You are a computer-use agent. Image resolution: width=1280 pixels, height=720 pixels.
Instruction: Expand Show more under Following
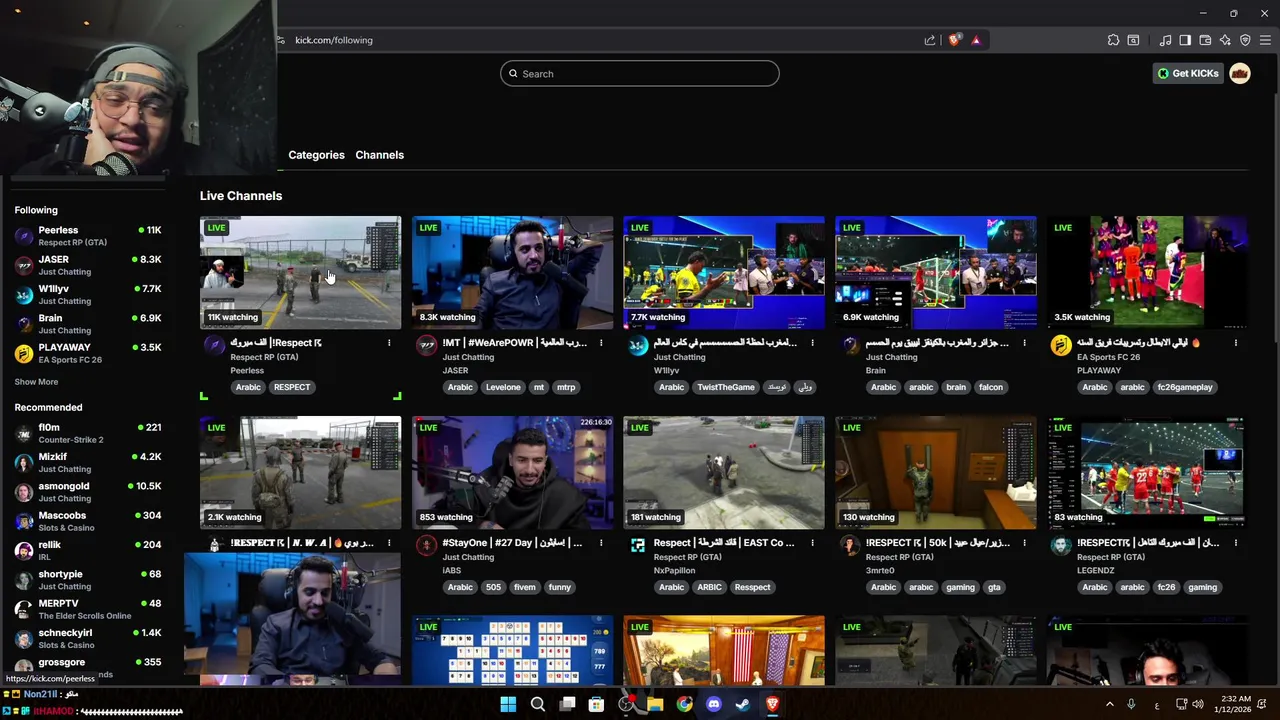[36, 382]
